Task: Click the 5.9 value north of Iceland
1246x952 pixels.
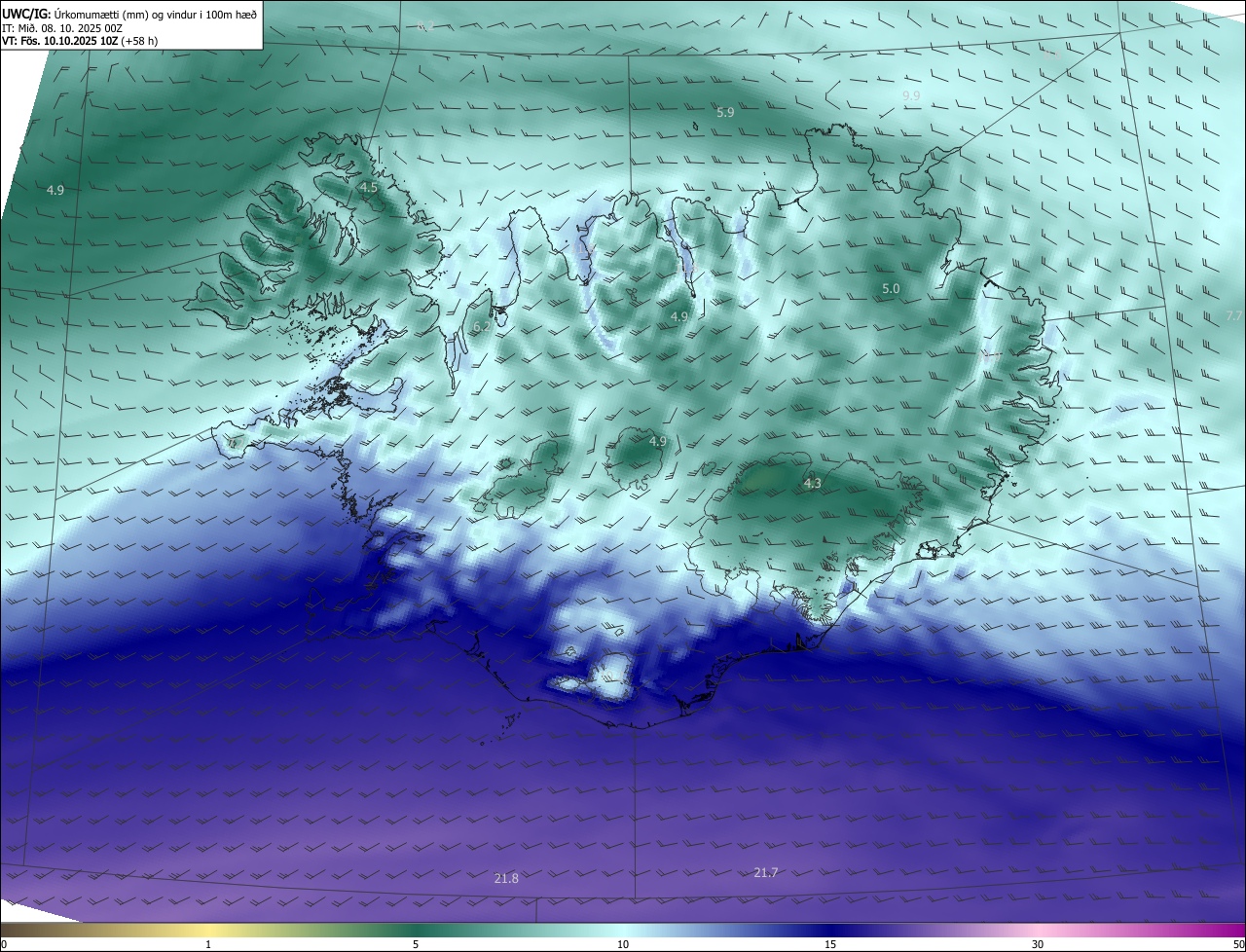Action: point(725,113)
